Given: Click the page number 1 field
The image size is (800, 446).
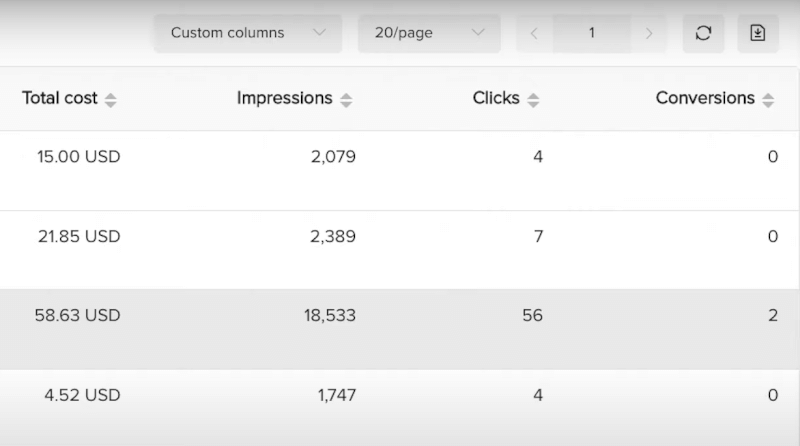Looking at the screenshot, I should [x=591, y=33].
